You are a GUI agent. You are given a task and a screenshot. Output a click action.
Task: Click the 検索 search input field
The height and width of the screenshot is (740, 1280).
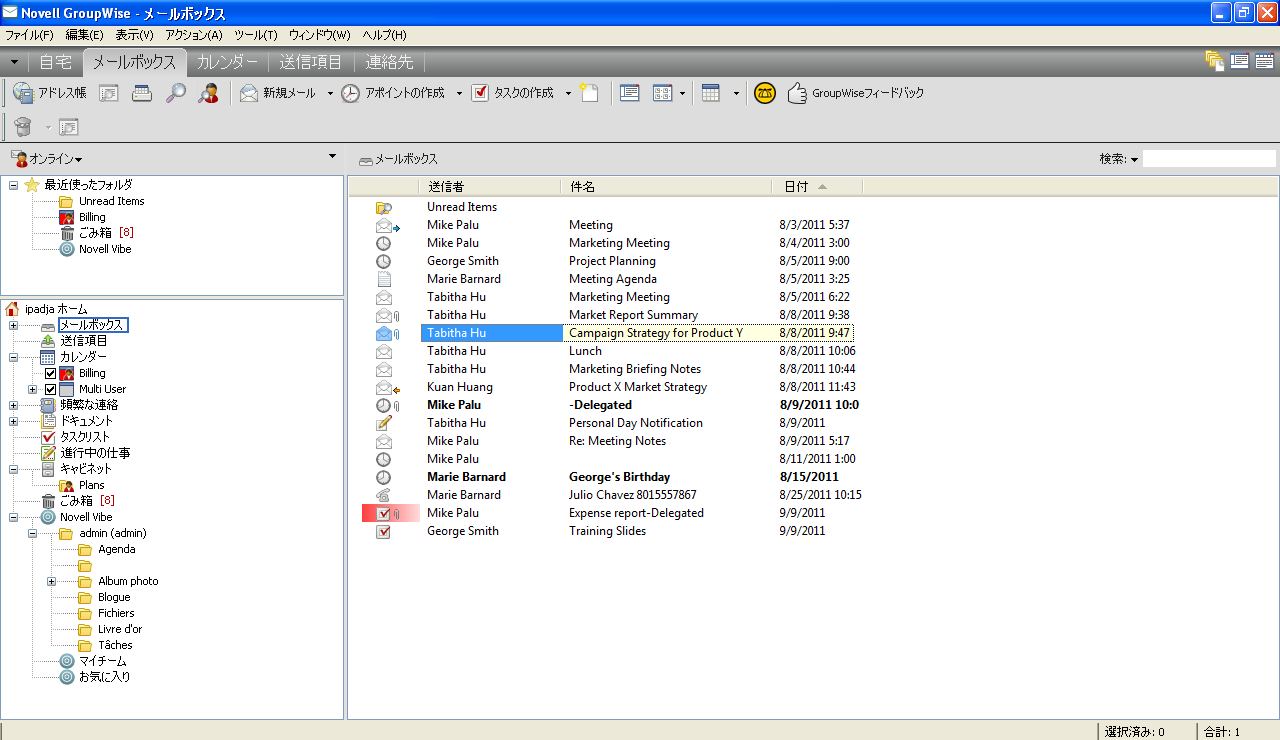point(1209,159)
